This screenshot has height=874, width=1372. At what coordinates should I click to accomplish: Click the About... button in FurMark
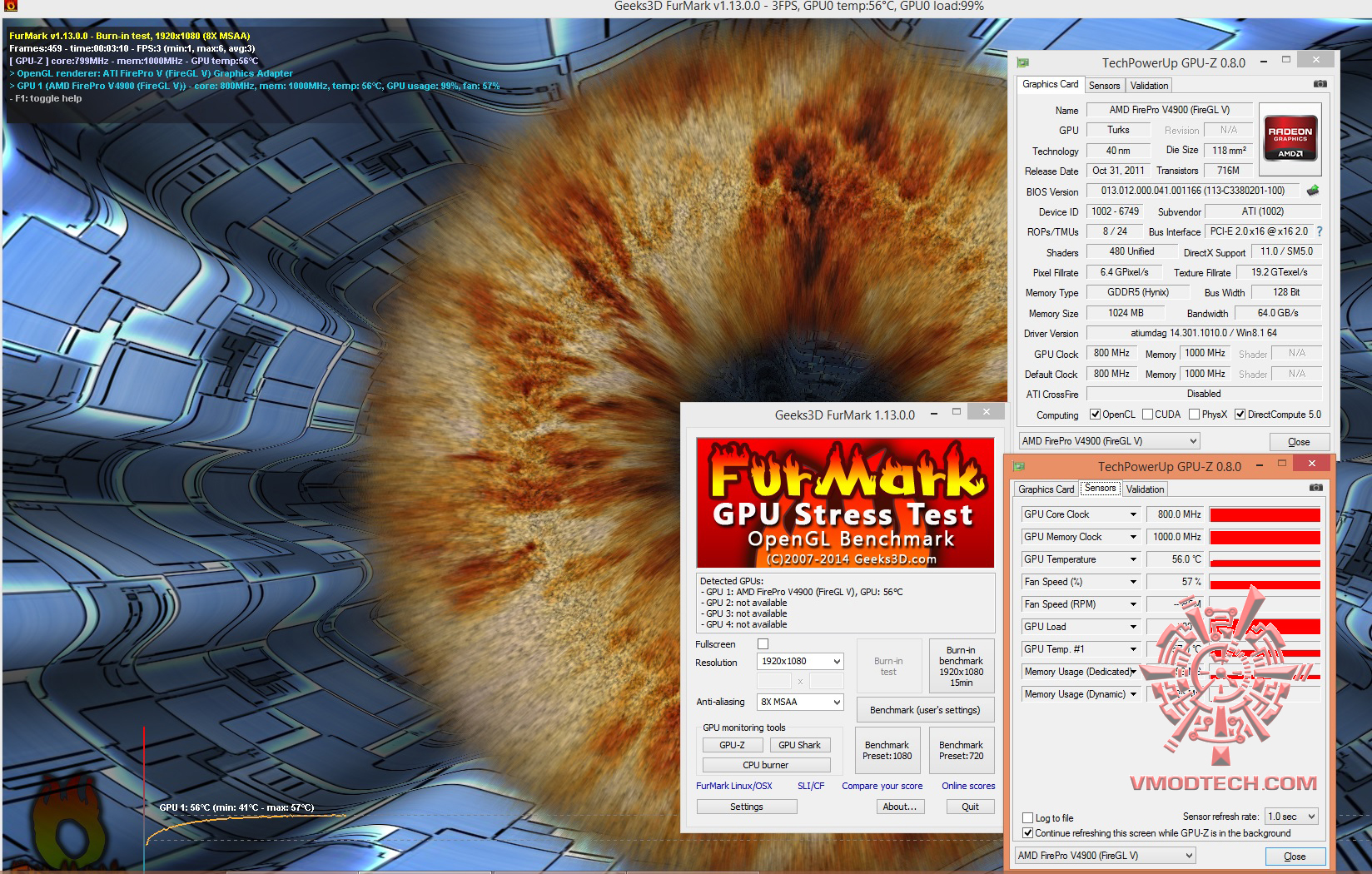click(900, 807)
